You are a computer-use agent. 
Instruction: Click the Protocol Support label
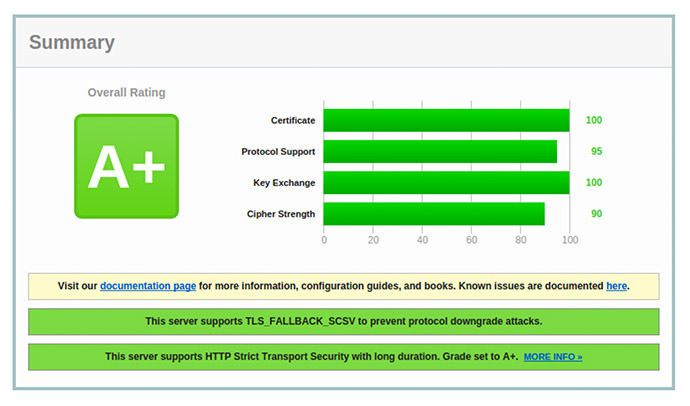click(x=278, y=152)
